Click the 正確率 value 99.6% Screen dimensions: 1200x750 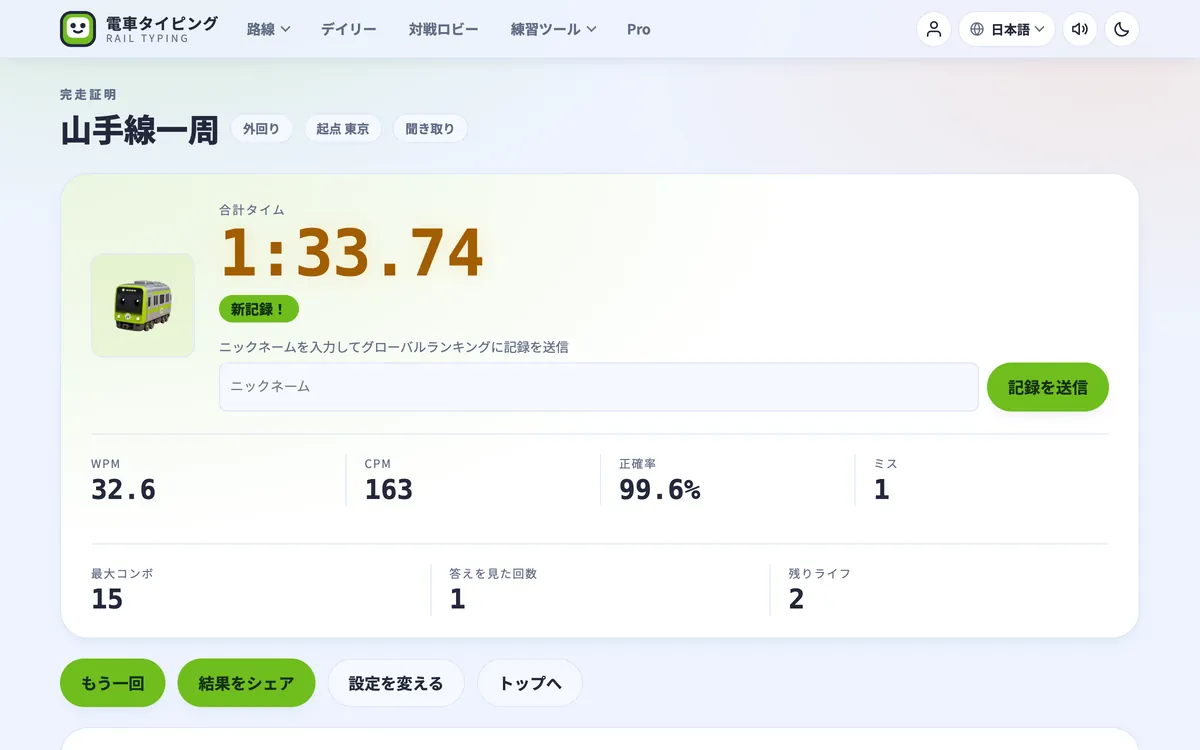pyautogui.click(x=660, y=489)
